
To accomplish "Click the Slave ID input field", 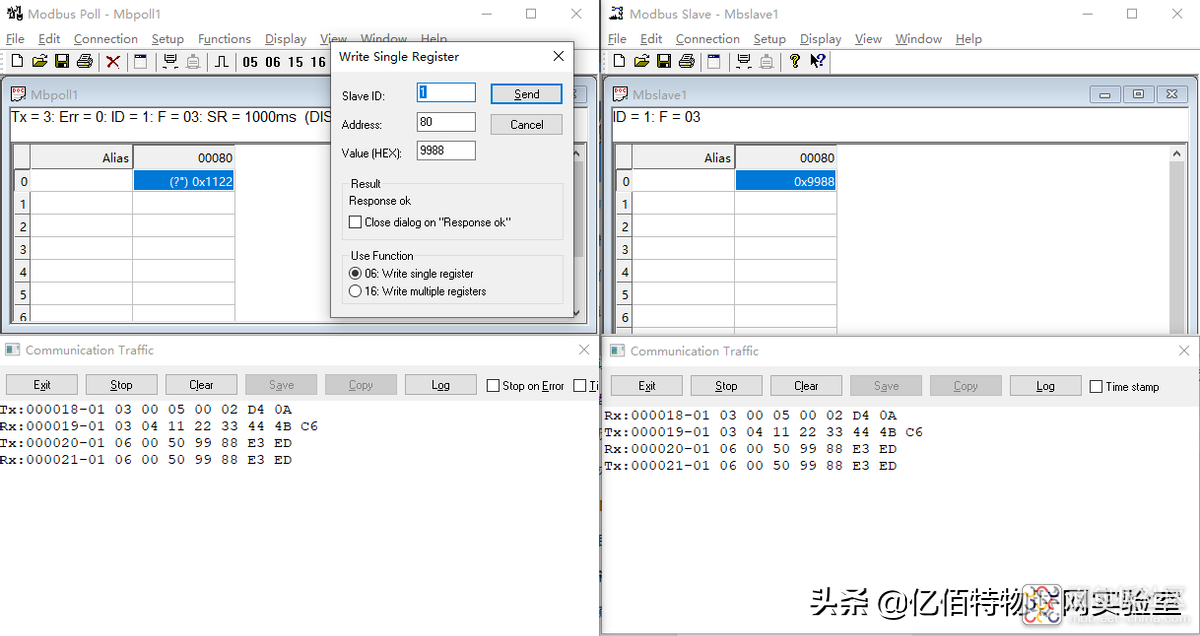I will pyautogui.click(x=446, y=92).
